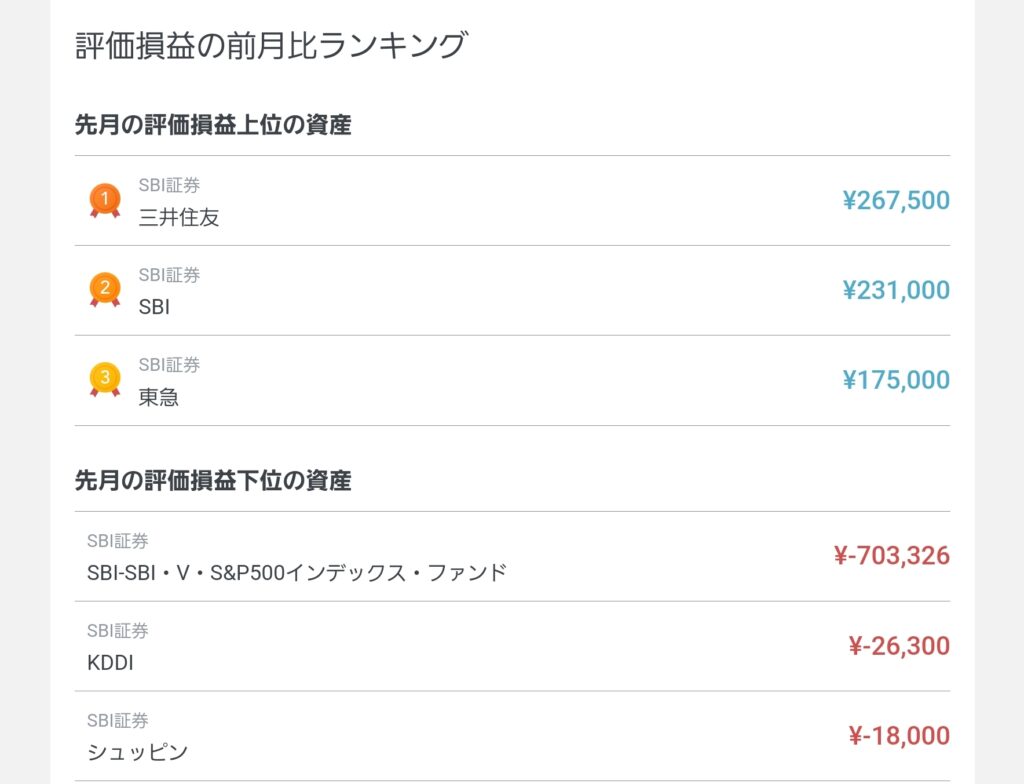The width and height of the screenshot is (1024, 784).
Task: Open the シュッピン asset row
Action: 137,752
